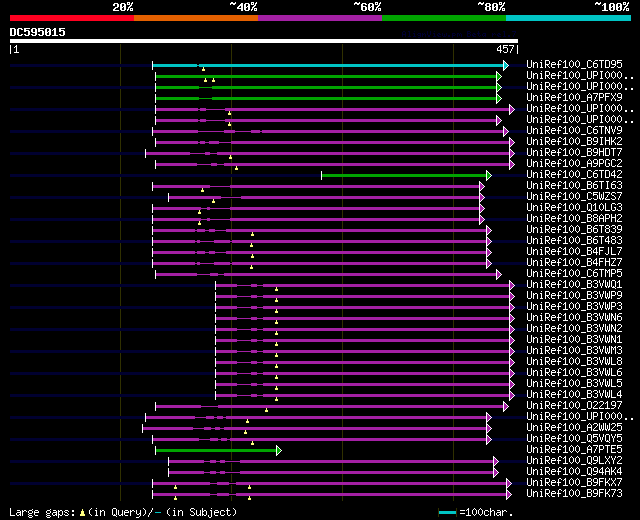Viewport: 640px width, 520px height.
Task: Select the UniRef100_B9FKX7 label
Action: point(574,483)
